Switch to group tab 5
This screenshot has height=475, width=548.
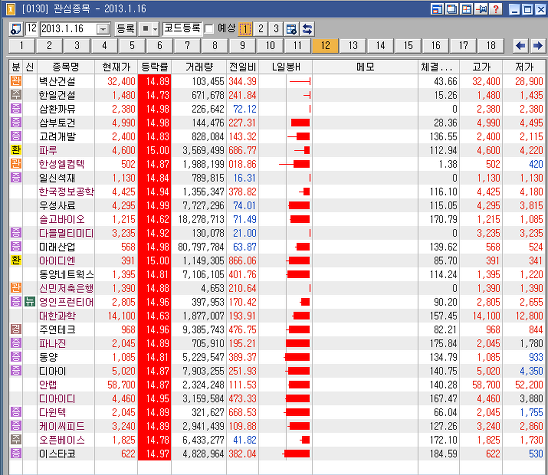point(131,45)
